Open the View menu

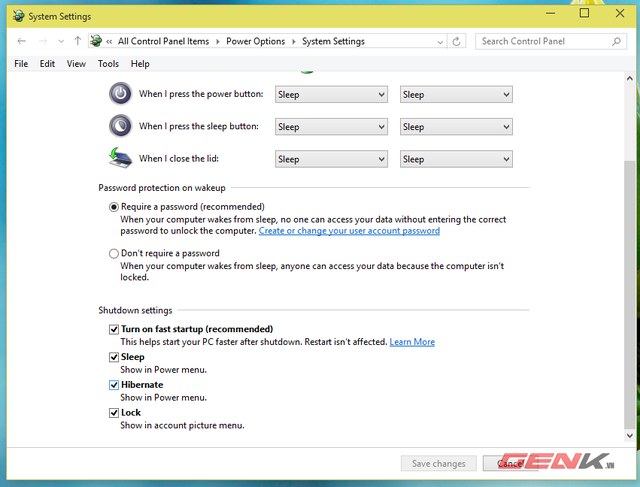point(76,64)
